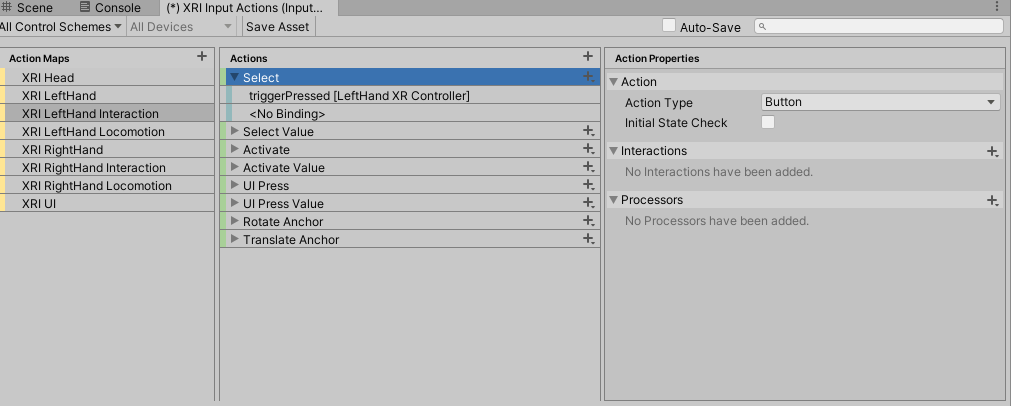The image size is (1011, 406).
Task: Enable the Auto-Save checkbox
Action: (x=670, y=27)
